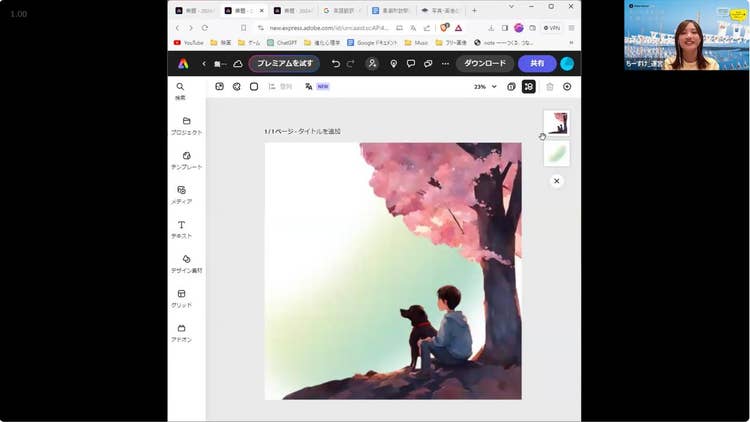Switch to the Google Docs browser tab
The image size is (750, 422).
tap(391, 10)
